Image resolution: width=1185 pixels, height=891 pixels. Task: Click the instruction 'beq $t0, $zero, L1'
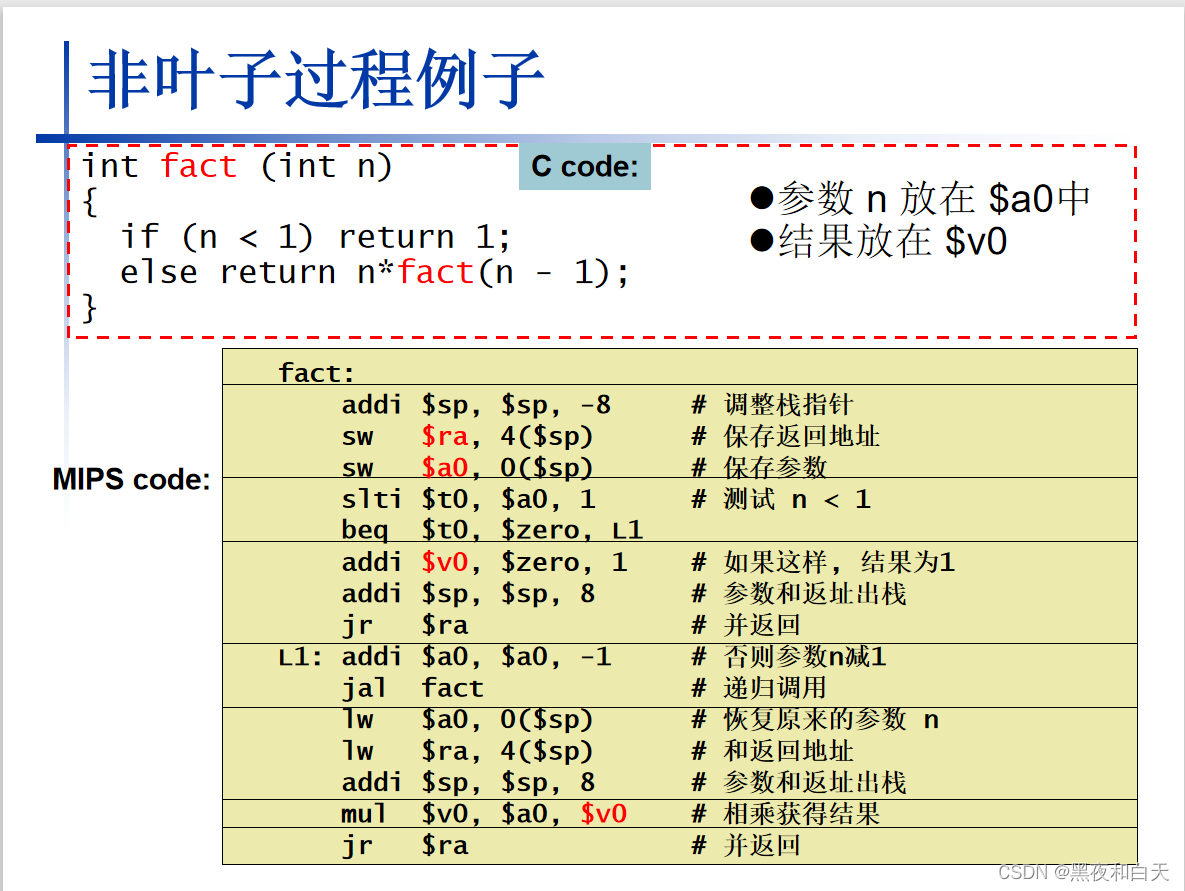tap(492, 531)
